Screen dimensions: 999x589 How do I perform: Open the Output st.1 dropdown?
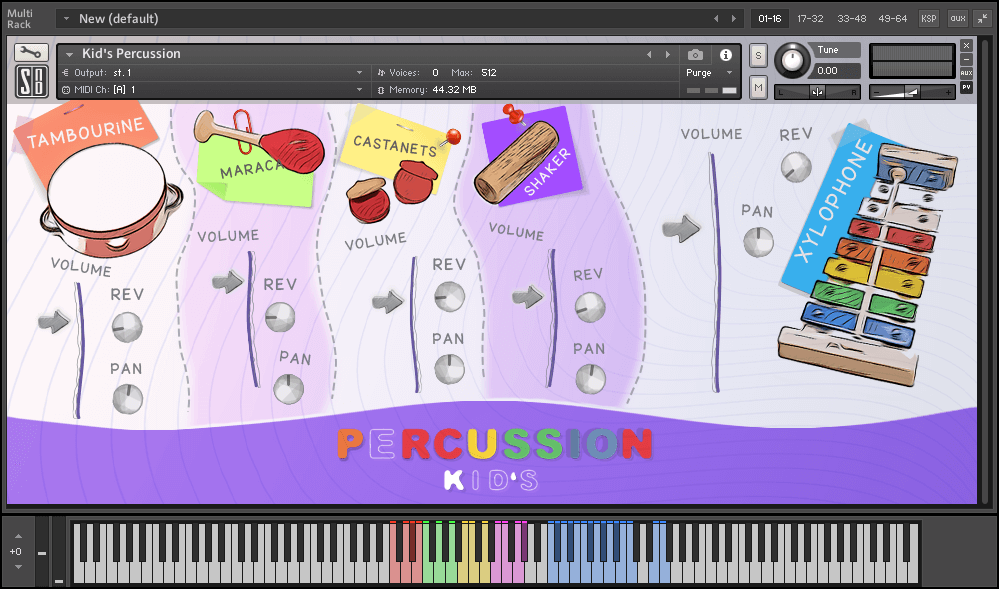(360, 72)
